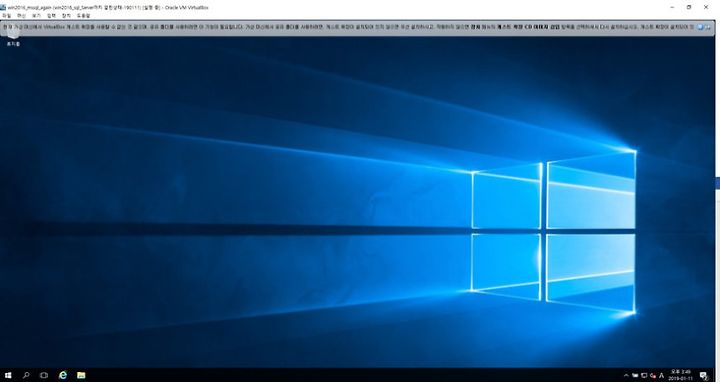Open the 입력 menu in VirtualBox
Screen dimensions: 720x382
(x=51, y=15)
